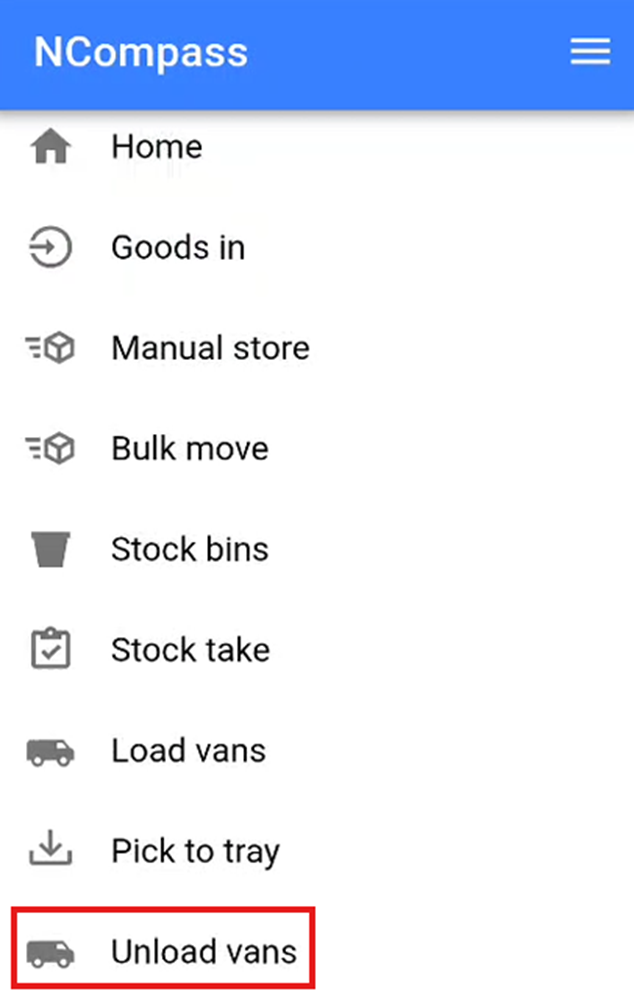634x1008 pixels.
Task: Click the Load vans truck icon
Action: coord(50,752)
